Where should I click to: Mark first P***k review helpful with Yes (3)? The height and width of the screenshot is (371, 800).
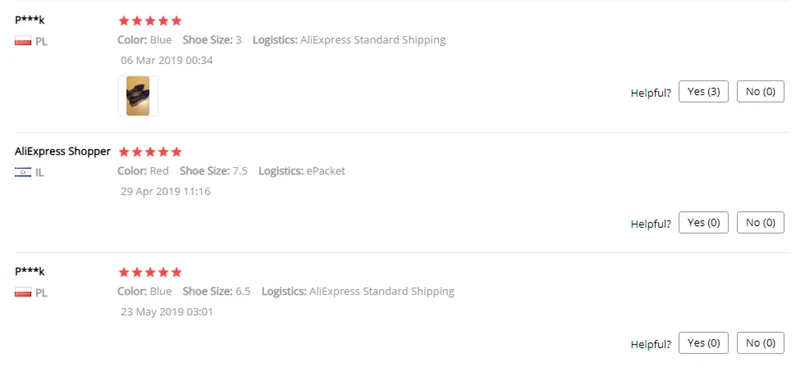pyautogui.click(x=703, y=92)
